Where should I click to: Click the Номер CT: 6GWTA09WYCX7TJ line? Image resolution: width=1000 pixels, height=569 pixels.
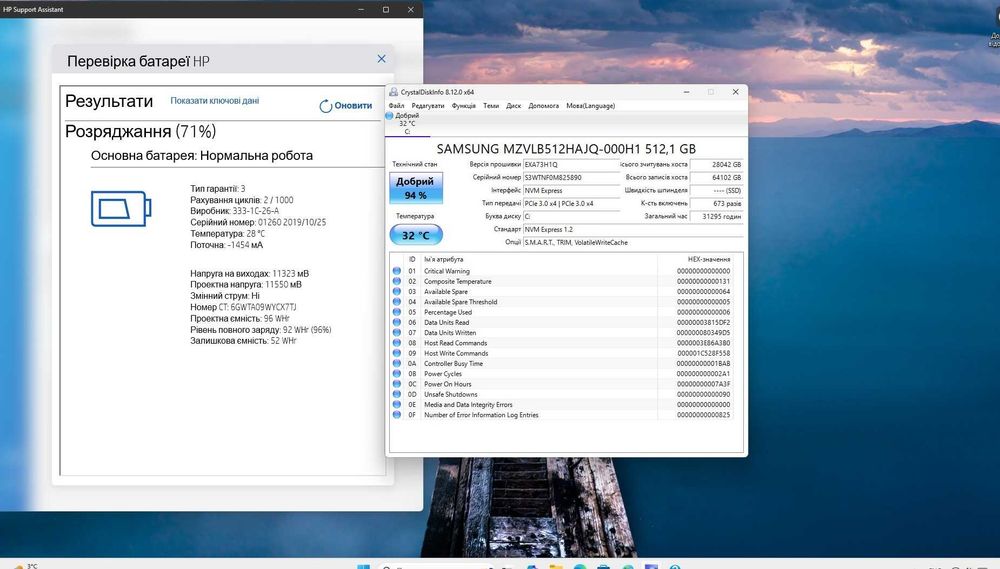click(x=243, y=307)
